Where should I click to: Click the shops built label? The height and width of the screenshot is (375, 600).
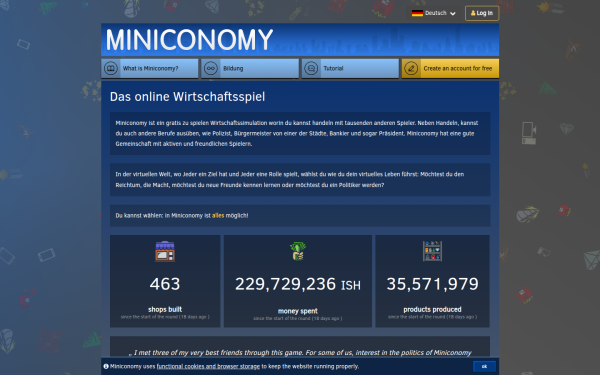(165, 309)
